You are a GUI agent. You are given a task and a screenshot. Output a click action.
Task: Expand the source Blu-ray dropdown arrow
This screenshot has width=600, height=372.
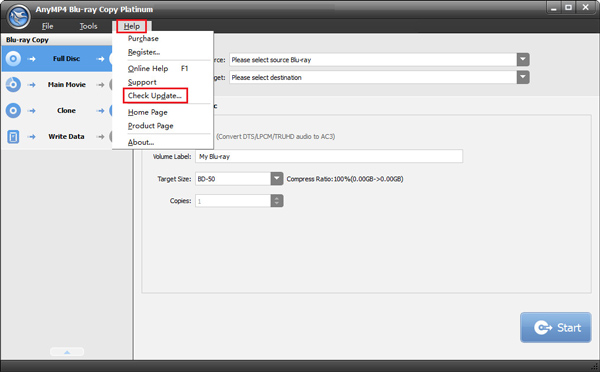click(x=523, y=60)
